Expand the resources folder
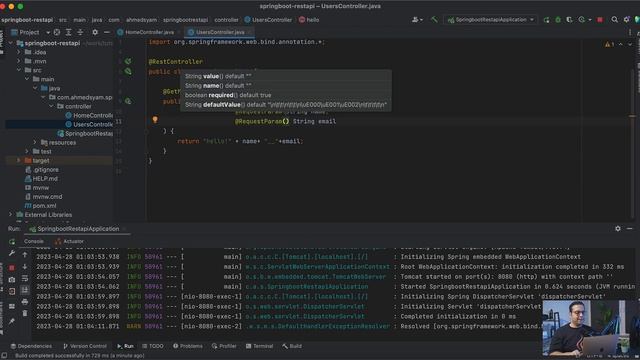The height and width of the screenshot is (360, 640). coord(35,142)
